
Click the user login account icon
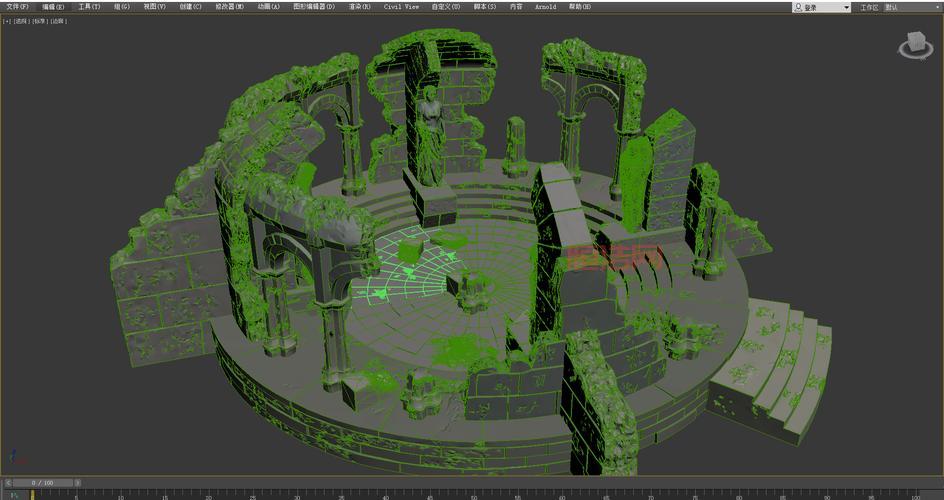tap(799, 7)
